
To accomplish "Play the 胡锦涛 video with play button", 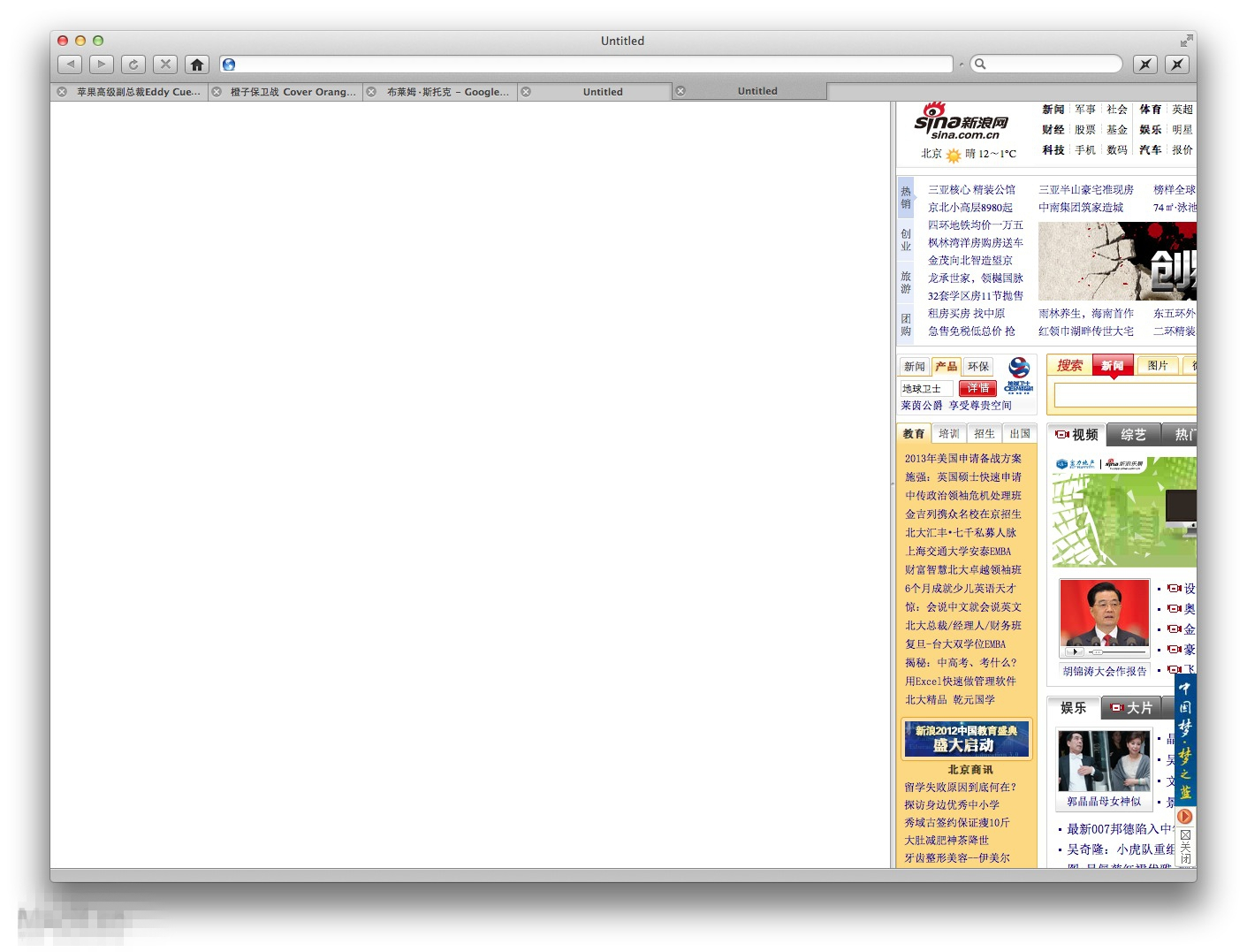I will pos(1076,652).
